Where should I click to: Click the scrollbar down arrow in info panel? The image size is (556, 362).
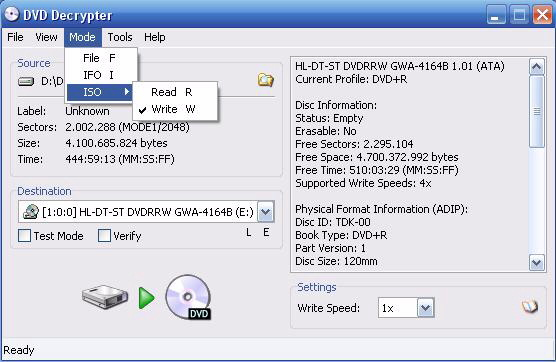(536, 263)
